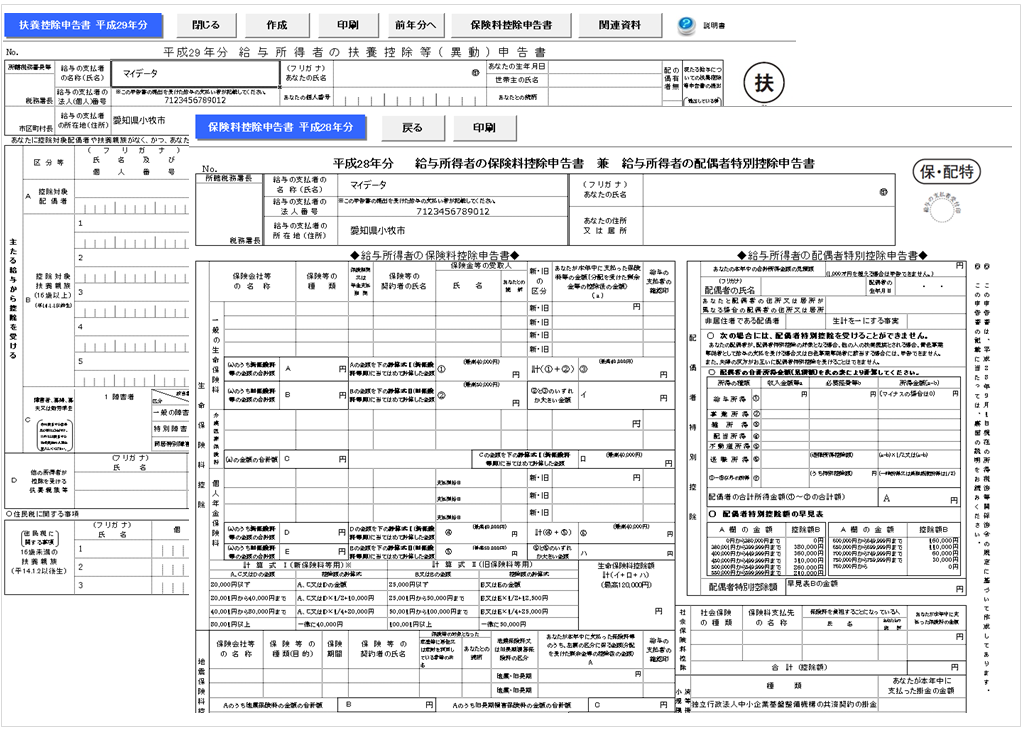Click the blue help question-mark icon
This screenshot has width=1026, height=733.
coord(686,25)
